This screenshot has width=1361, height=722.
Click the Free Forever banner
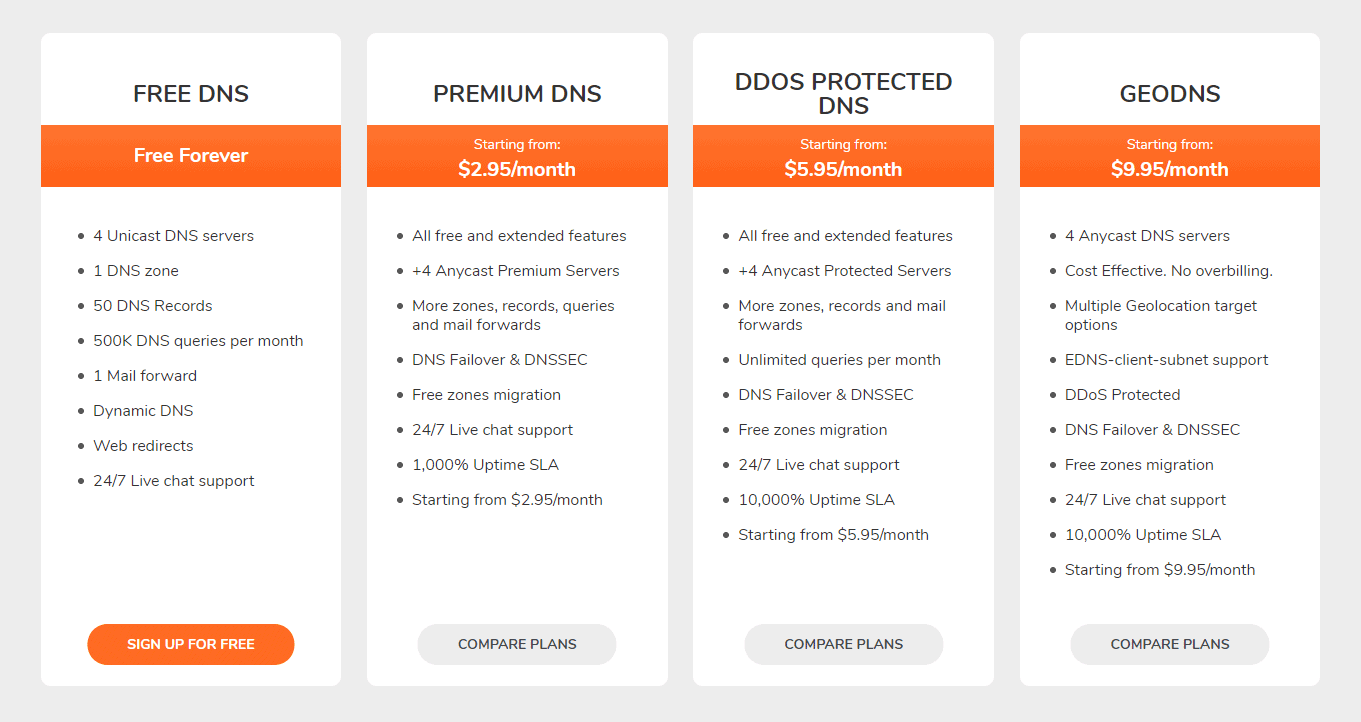tap(190, 156)
